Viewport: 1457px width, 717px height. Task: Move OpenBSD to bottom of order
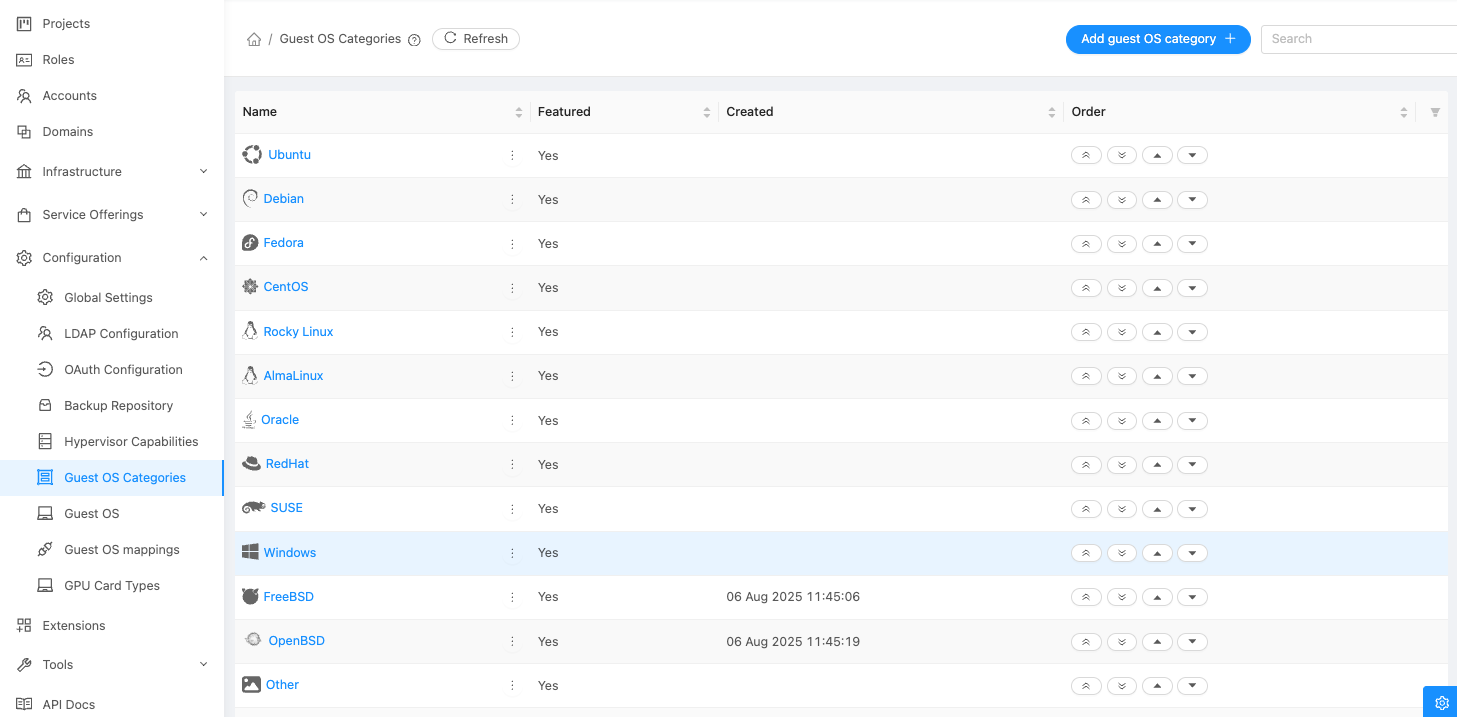[1122, 641]
